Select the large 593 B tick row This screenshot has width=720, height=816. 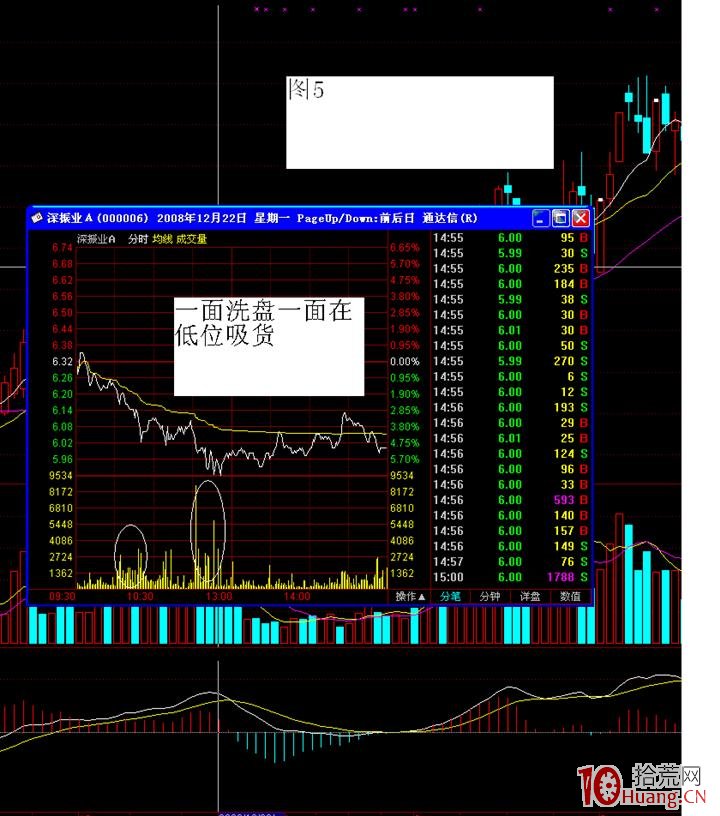(510, 500)
